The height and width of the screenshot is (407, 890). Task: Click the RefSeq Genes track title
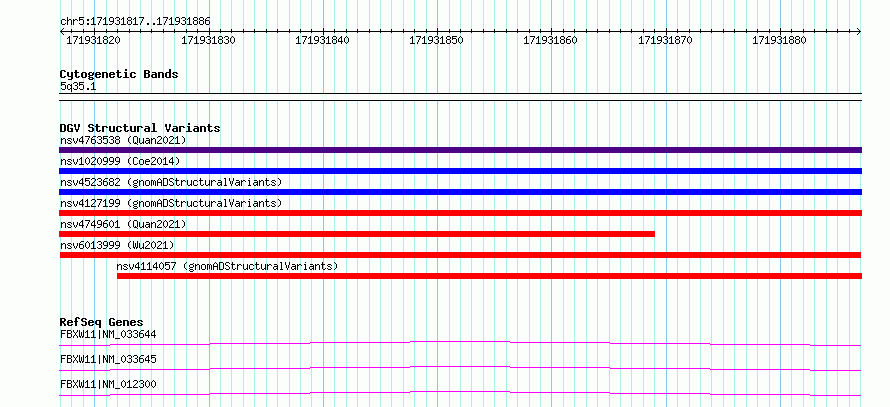pyautogui.click(x=102, y=322)
